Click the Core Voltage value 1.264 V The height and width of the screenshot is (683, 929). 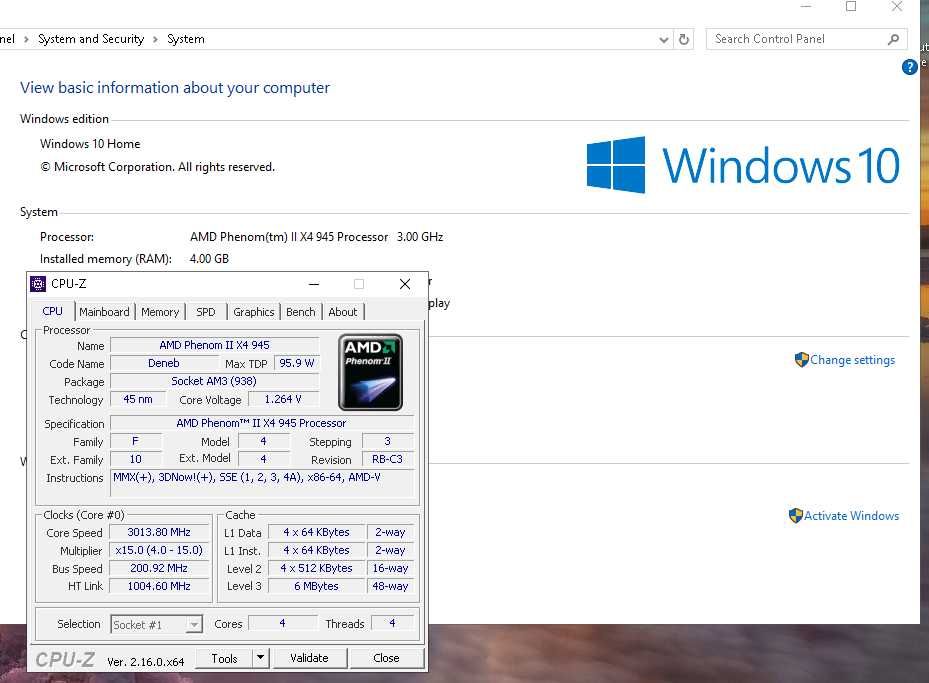tap(283, 399)
